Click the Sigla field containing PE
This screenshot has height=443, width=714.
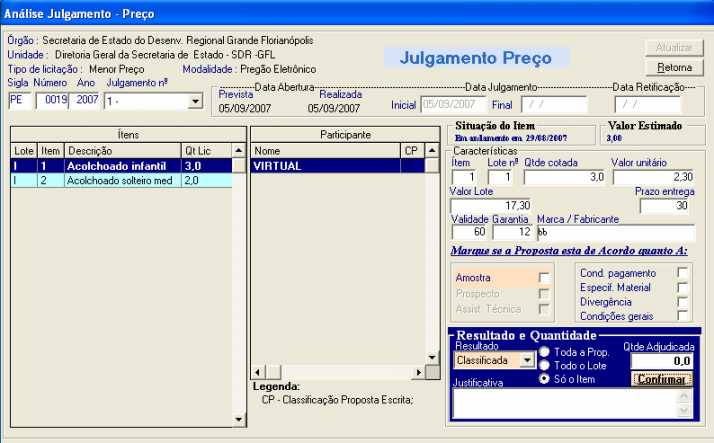(x=20, y=101)
